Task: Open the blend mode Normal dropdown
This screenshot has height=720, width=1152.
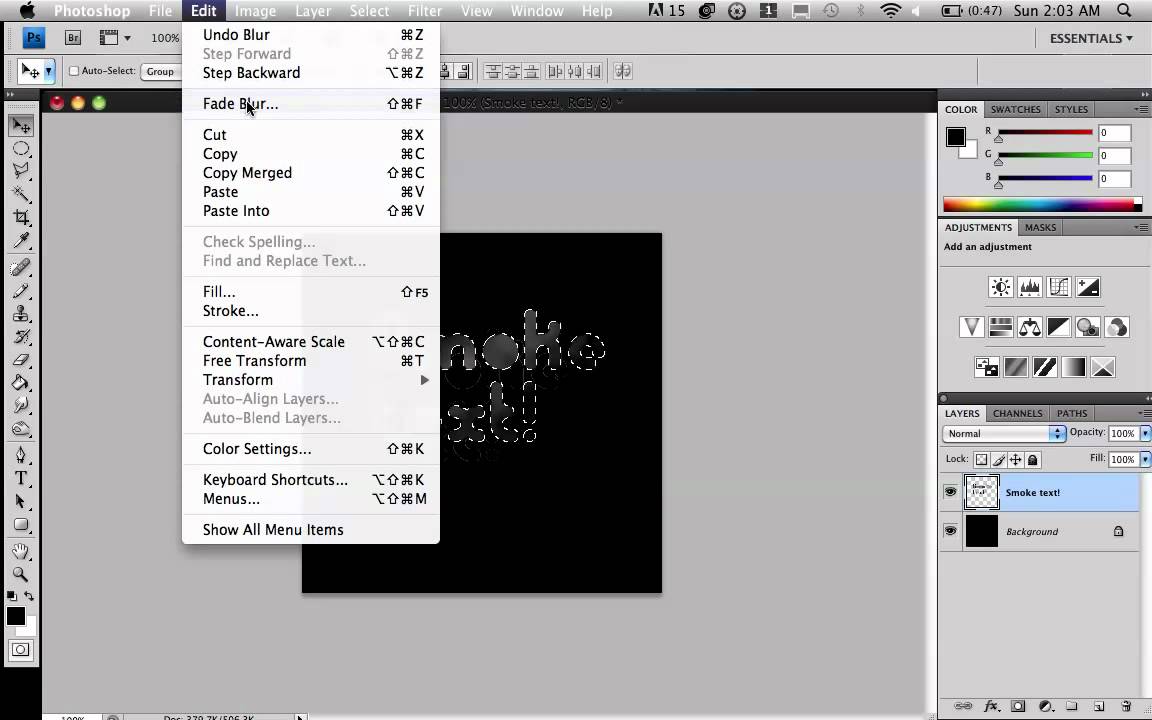Action: (1004, 433)
